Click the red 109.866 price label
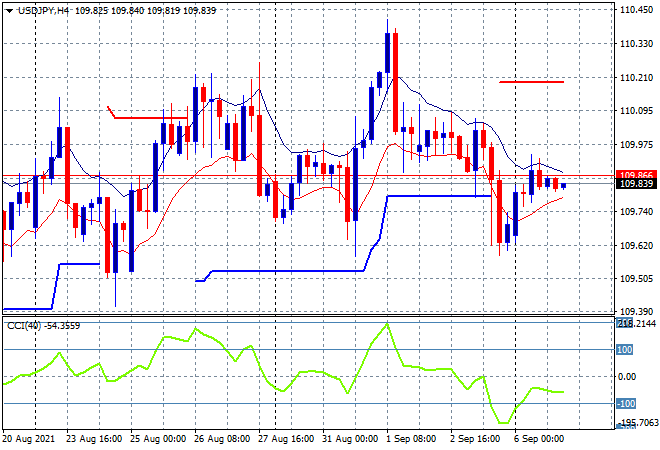This screenshot has width=660, height=450. (x=636, y=175)
